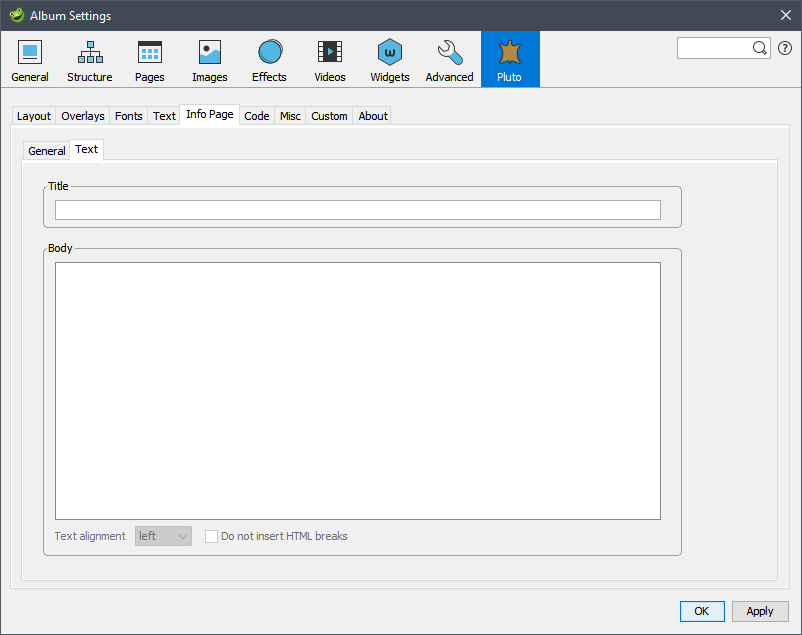Open the Effects settings section
802x635 pixels.
(x=270, y=59)
